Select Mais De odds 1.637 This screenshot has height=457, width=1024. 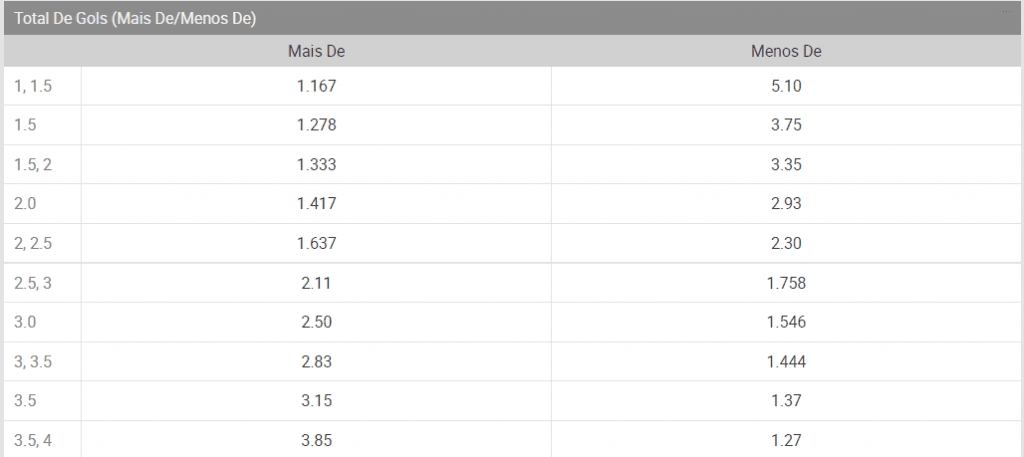[x=316, y=243]
